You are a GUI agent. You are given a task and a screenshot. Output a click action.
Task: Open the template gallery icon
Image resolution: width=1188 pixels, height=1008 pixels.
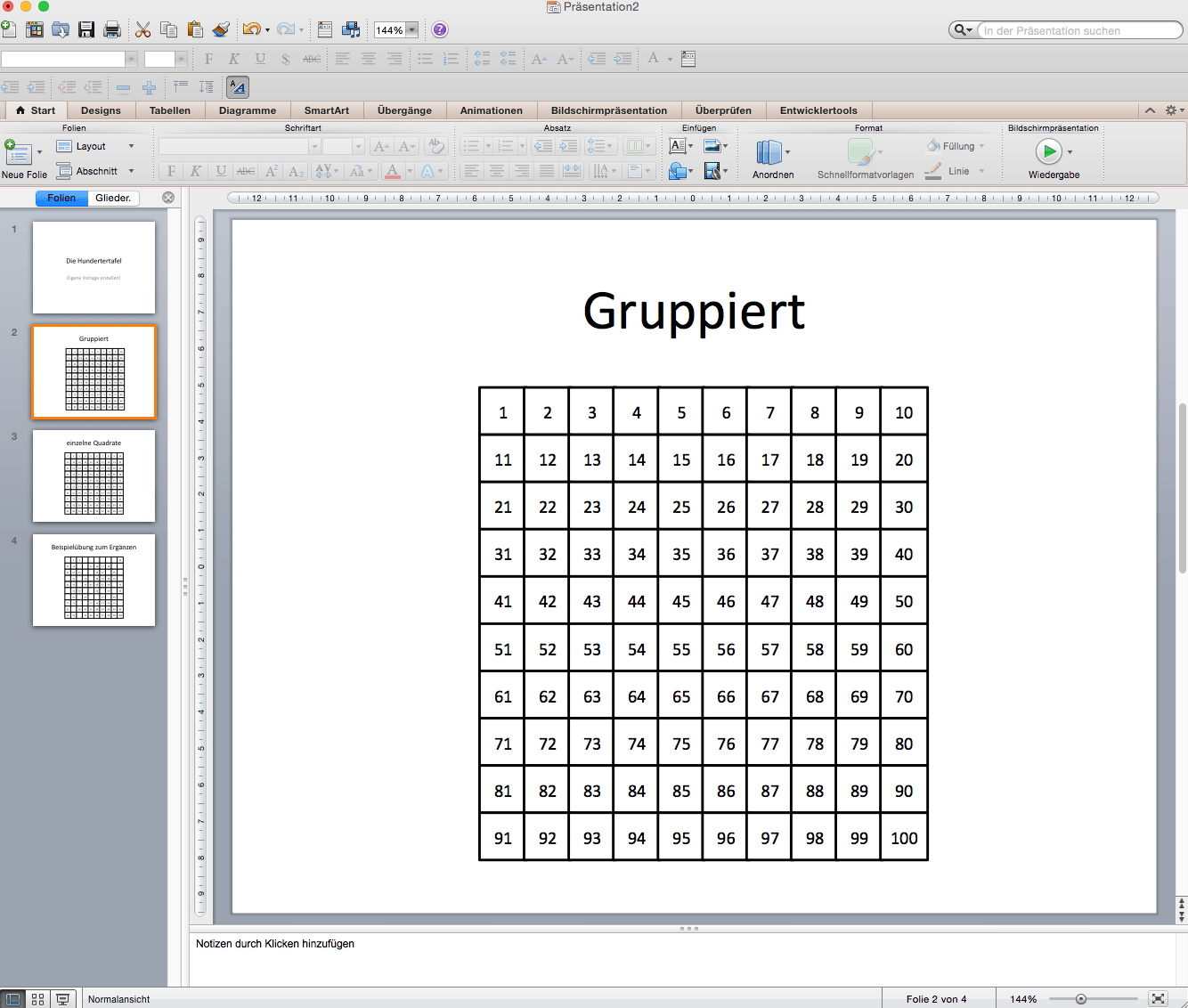[35, 29]
